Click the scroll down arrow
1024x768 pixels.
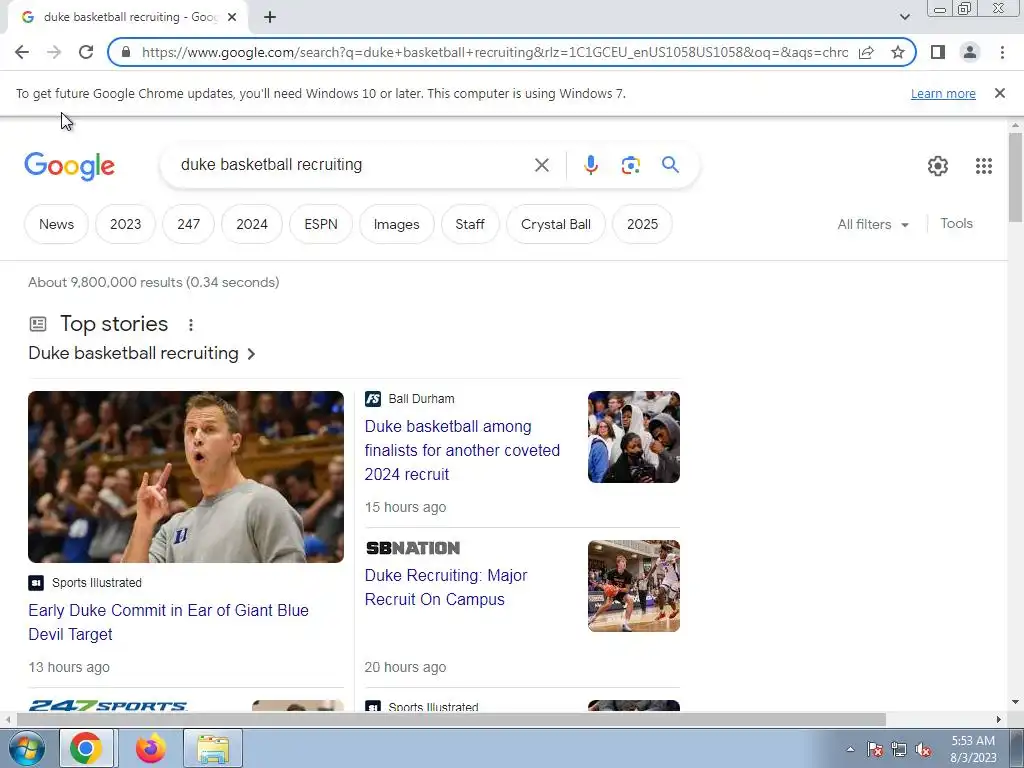coord(1015,703)
